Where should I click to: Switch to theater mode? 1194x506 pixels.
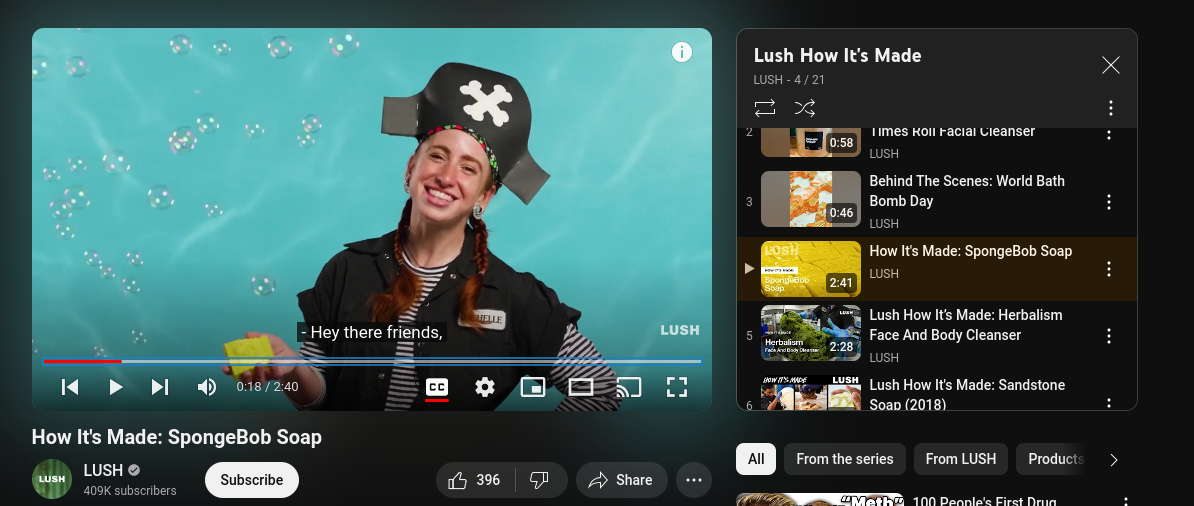point(581,387)
